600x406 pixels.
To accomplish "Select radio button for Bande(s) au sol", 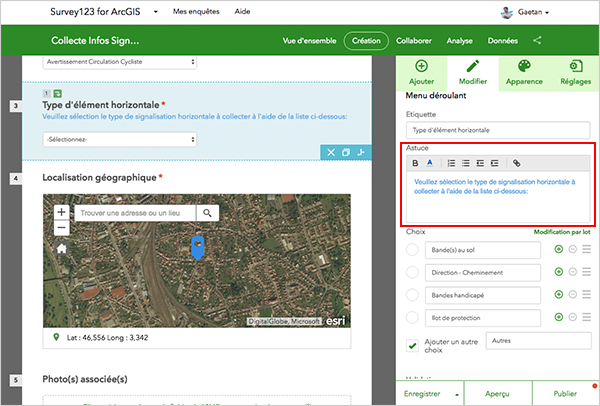I will coord(412,249).
